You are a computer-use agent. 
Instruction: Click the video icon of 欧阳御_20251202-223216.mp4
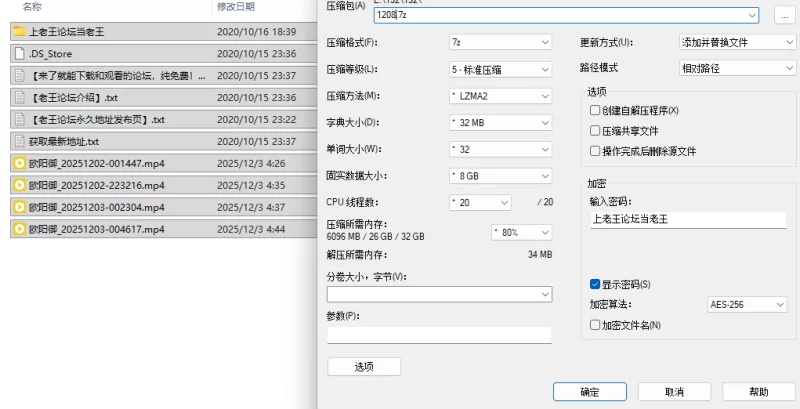[x=19, y=185]
